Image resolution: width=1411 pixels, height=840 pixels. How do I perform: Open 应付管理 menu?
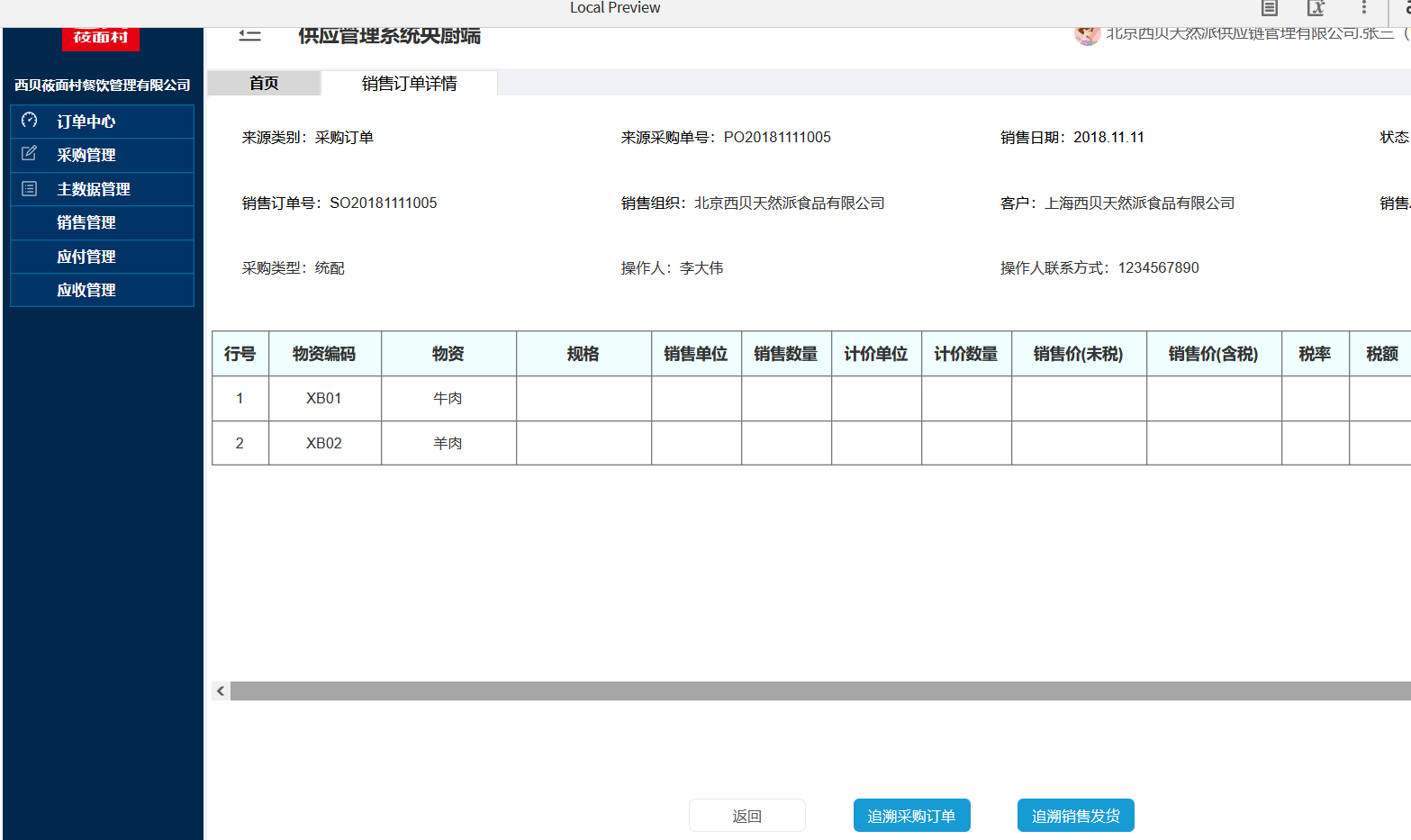click(x=102, y=257)
